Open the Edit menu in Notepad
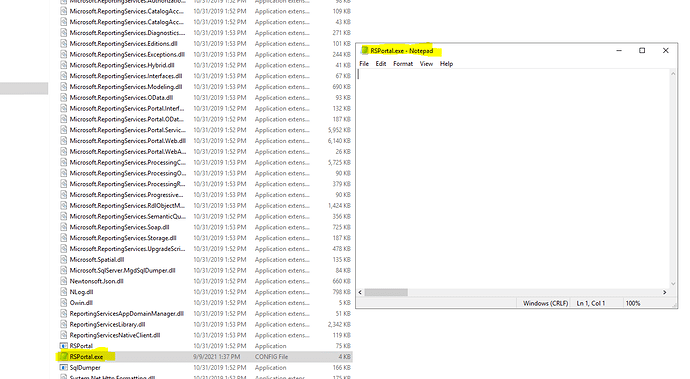Screen dimensions: 690x379 pyautogui.click(x=381, y=64)
